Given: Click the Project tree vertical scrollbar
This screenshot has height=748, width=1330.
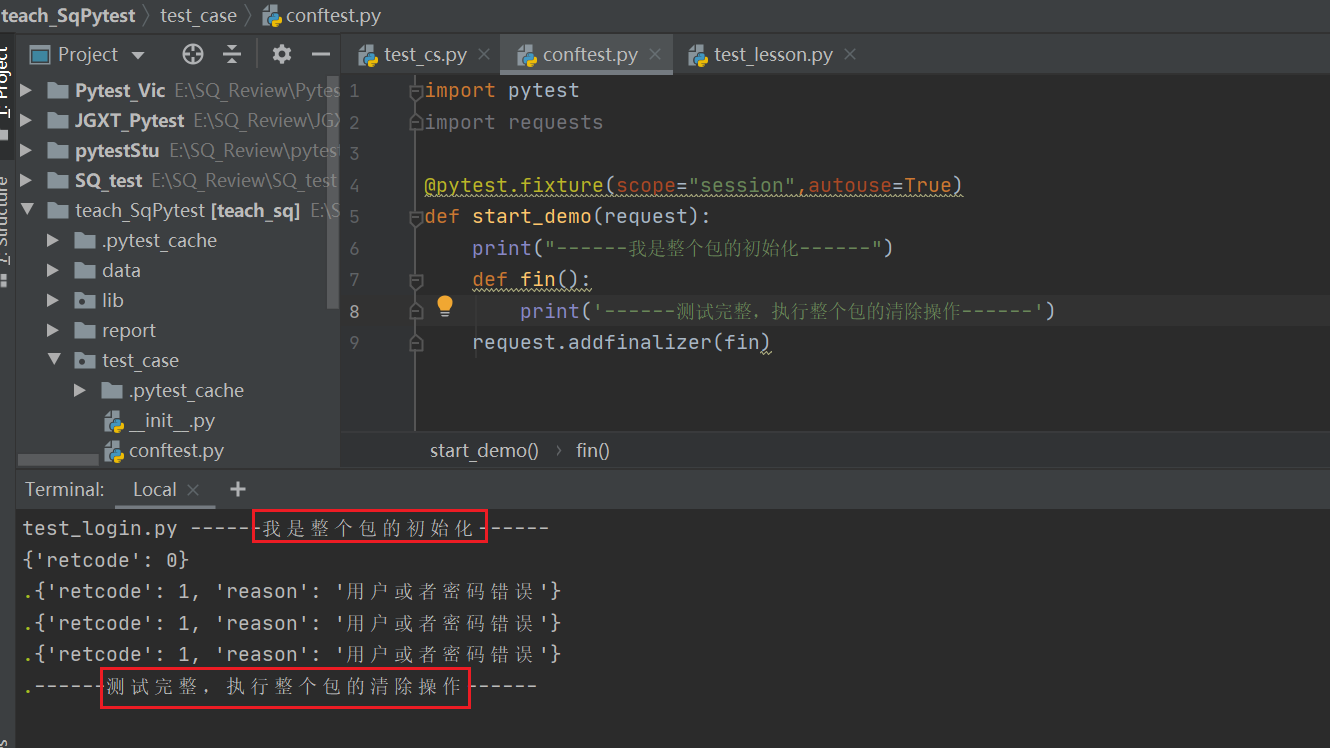Looking at the screenshot, I should click(333, 190).
